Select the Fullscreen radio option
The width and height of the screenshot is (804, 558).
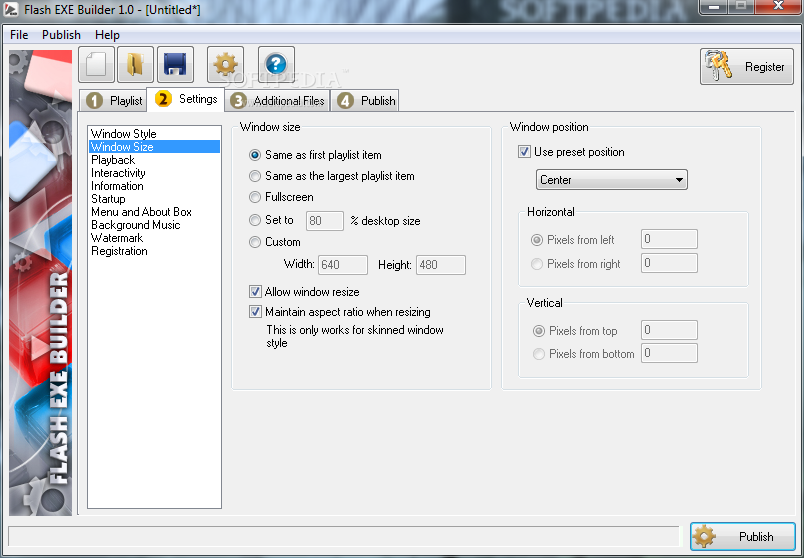coord(280,197)
